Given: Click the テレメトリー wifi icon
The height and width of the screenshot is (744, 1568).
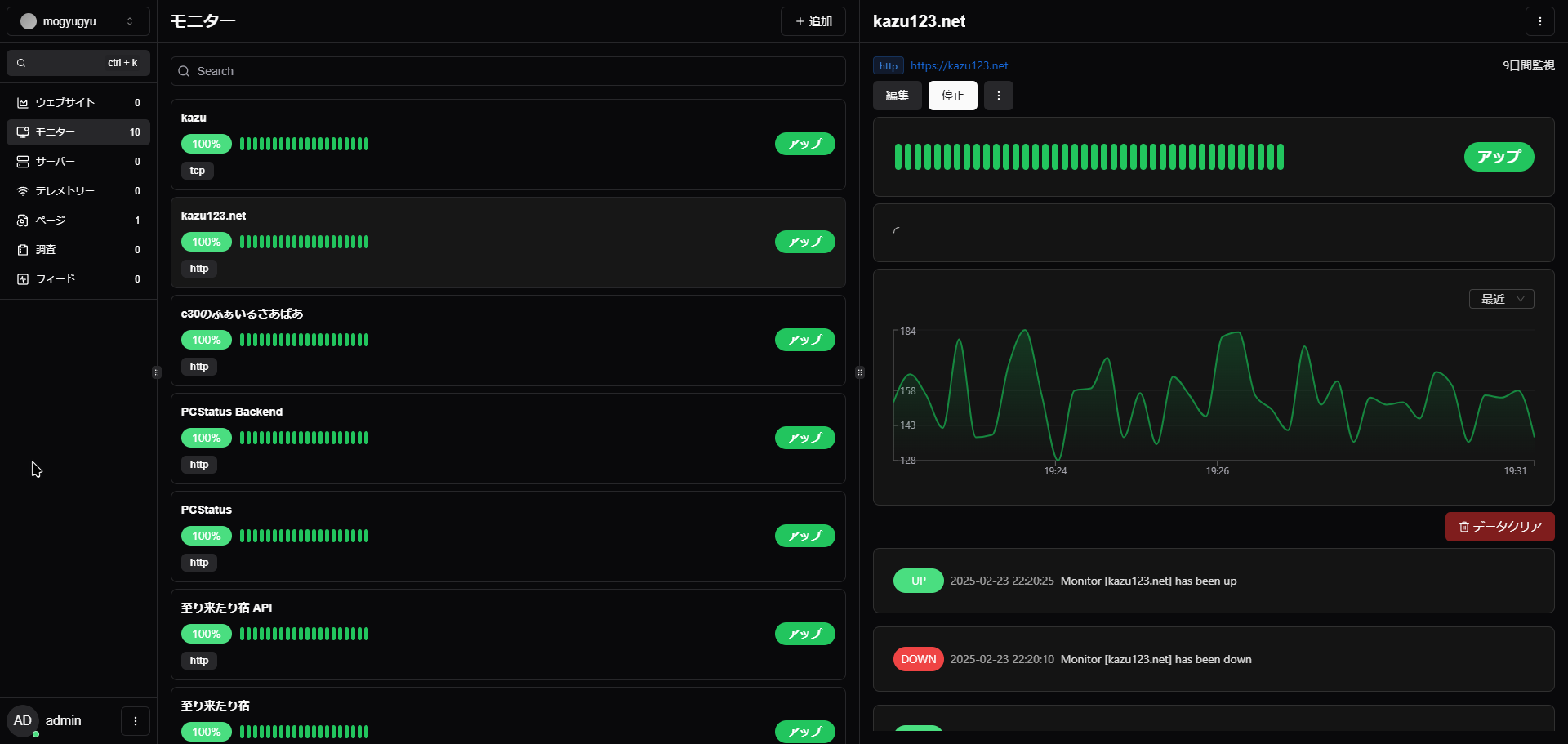Looking at the screenshot, I should tap(23, 191).
